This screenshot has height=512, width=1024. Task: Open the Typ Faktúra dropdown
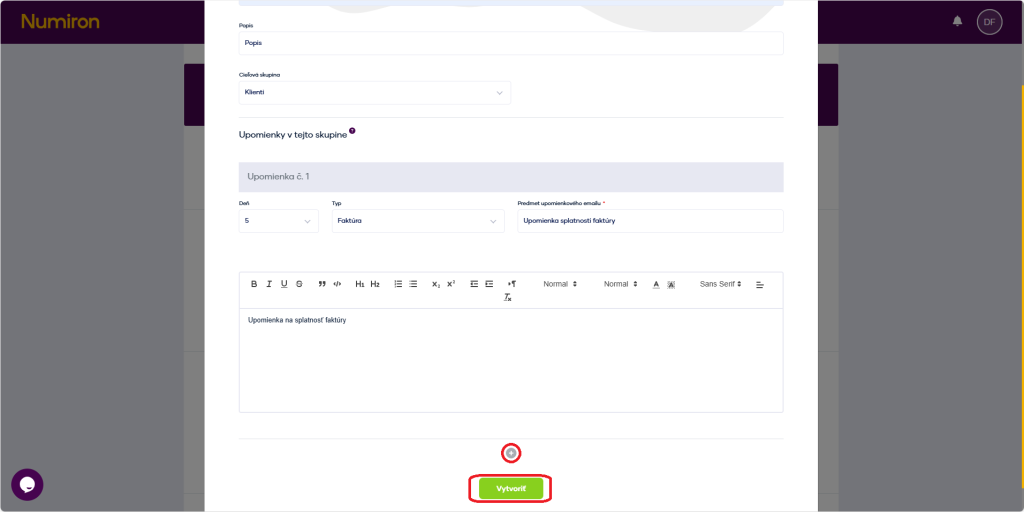point(417,221)
